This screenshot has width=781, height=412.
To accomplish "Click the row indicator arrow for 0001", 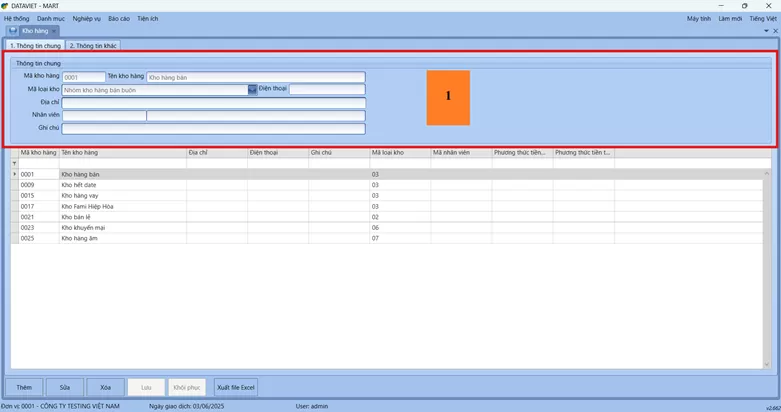I will 14,174.
